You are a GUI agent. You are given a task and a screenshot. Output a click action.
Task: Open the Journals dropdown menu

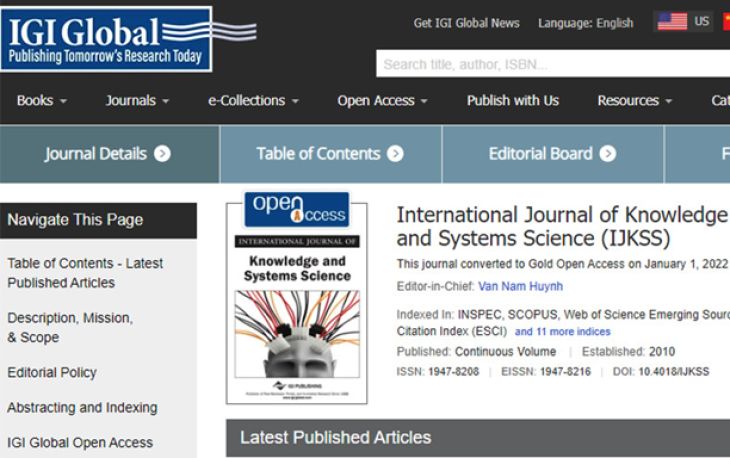click(x=137, y=101)
